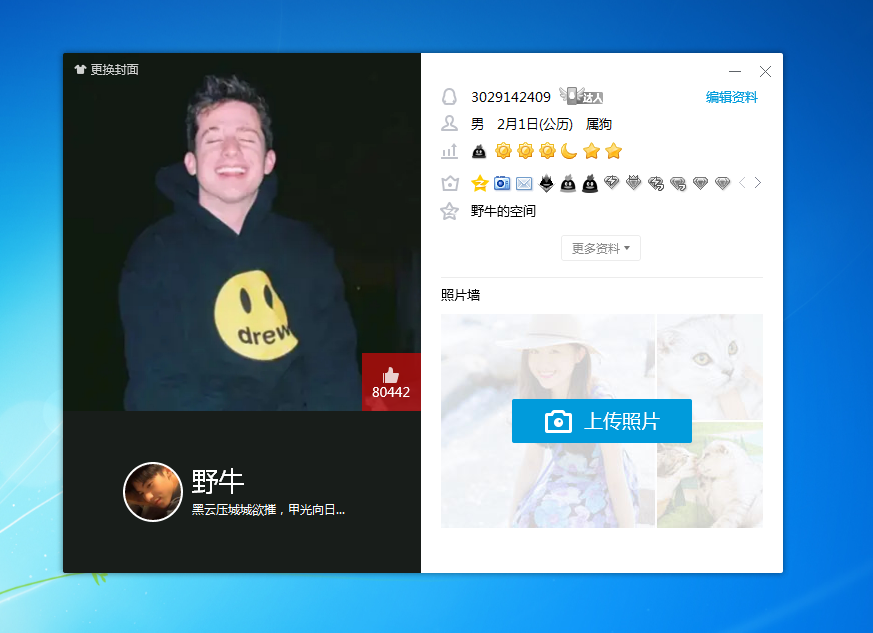Click the right chevron of the badge row
This screenshot has height=633, width=873.
click(758, 183)
